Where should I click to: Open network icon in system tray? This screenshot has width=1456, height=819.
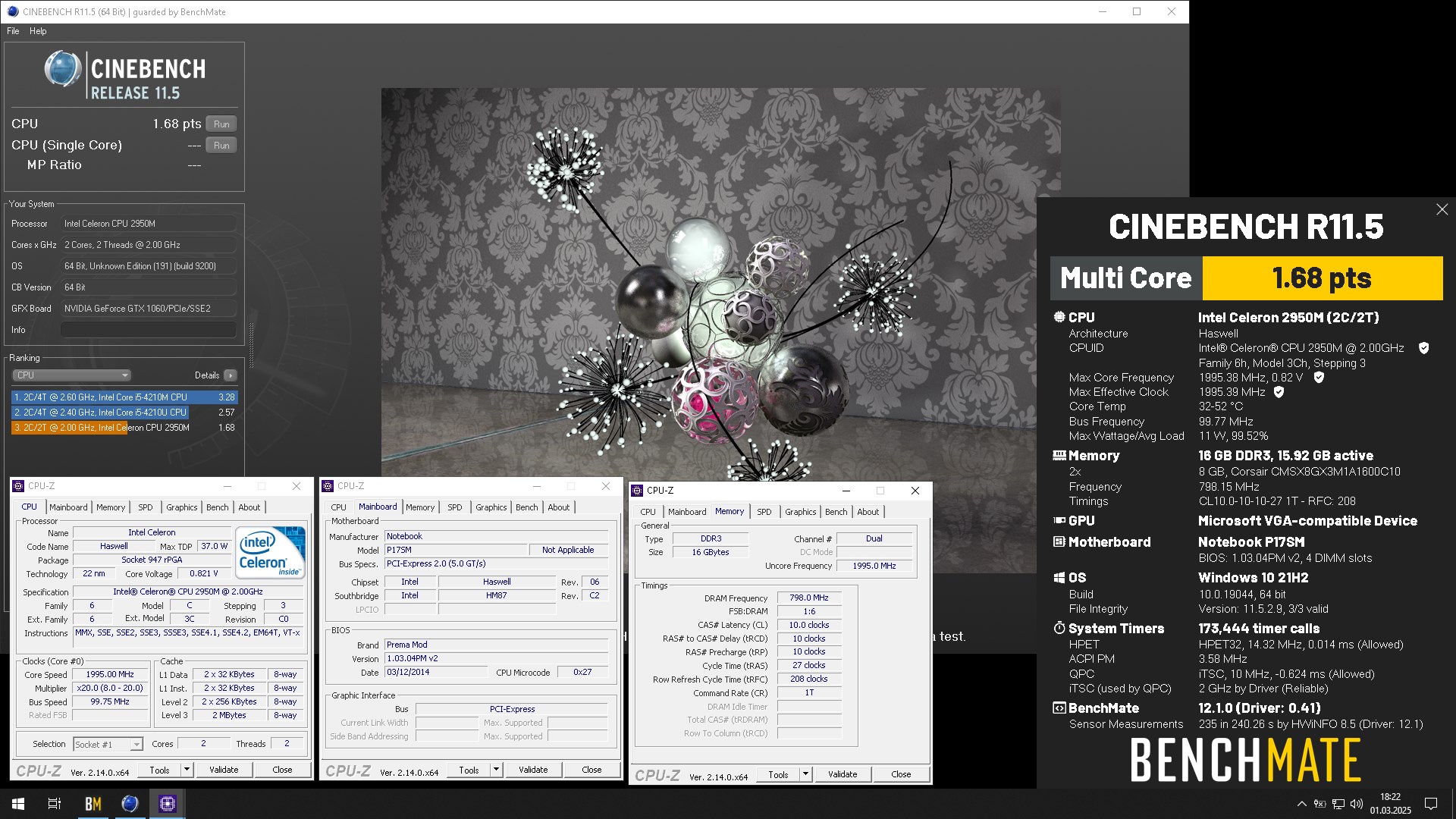(x=1338, y=804)
